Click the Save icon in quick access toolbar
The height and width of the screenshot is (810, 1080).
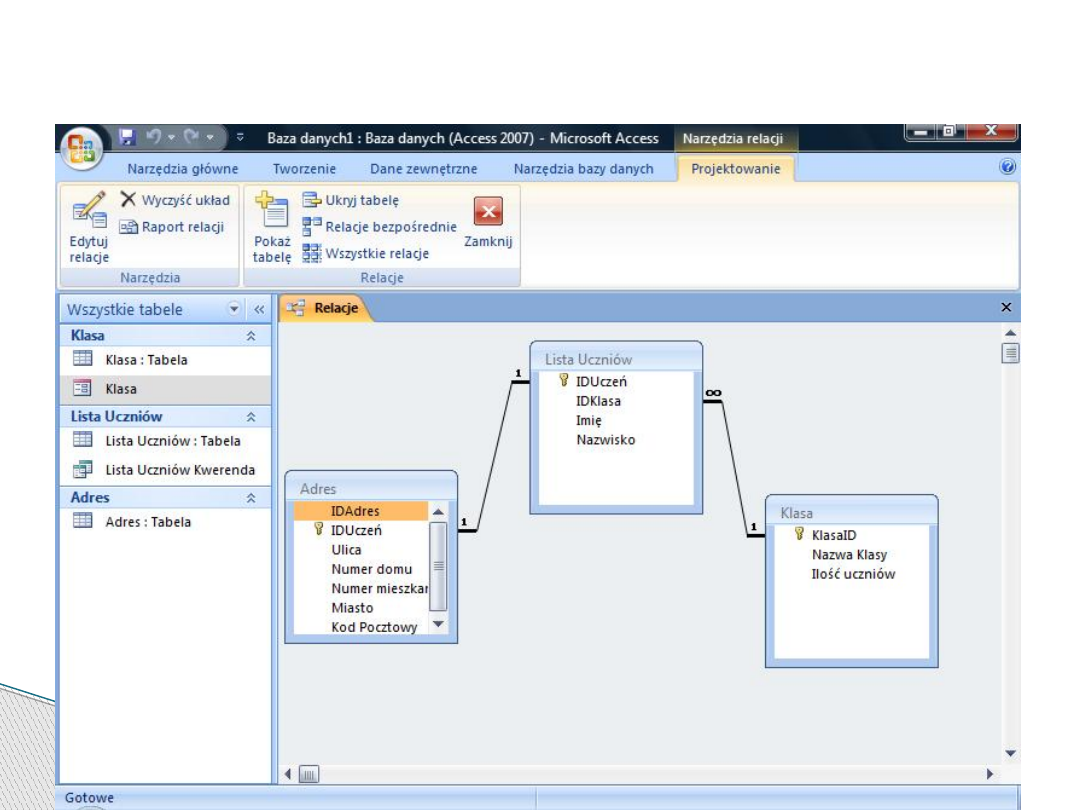click(x=127, y=138)
